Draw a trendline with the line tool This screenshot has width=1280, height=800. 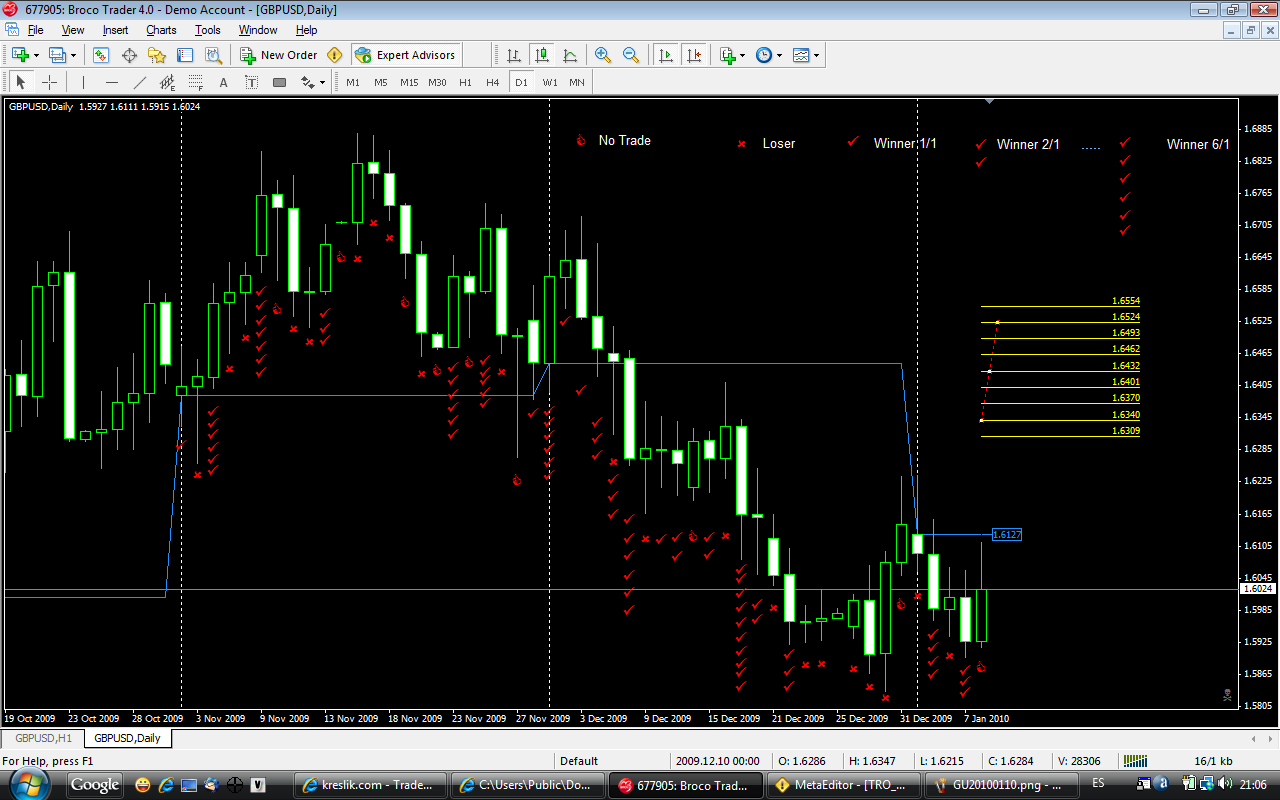(x=140, y=82)
